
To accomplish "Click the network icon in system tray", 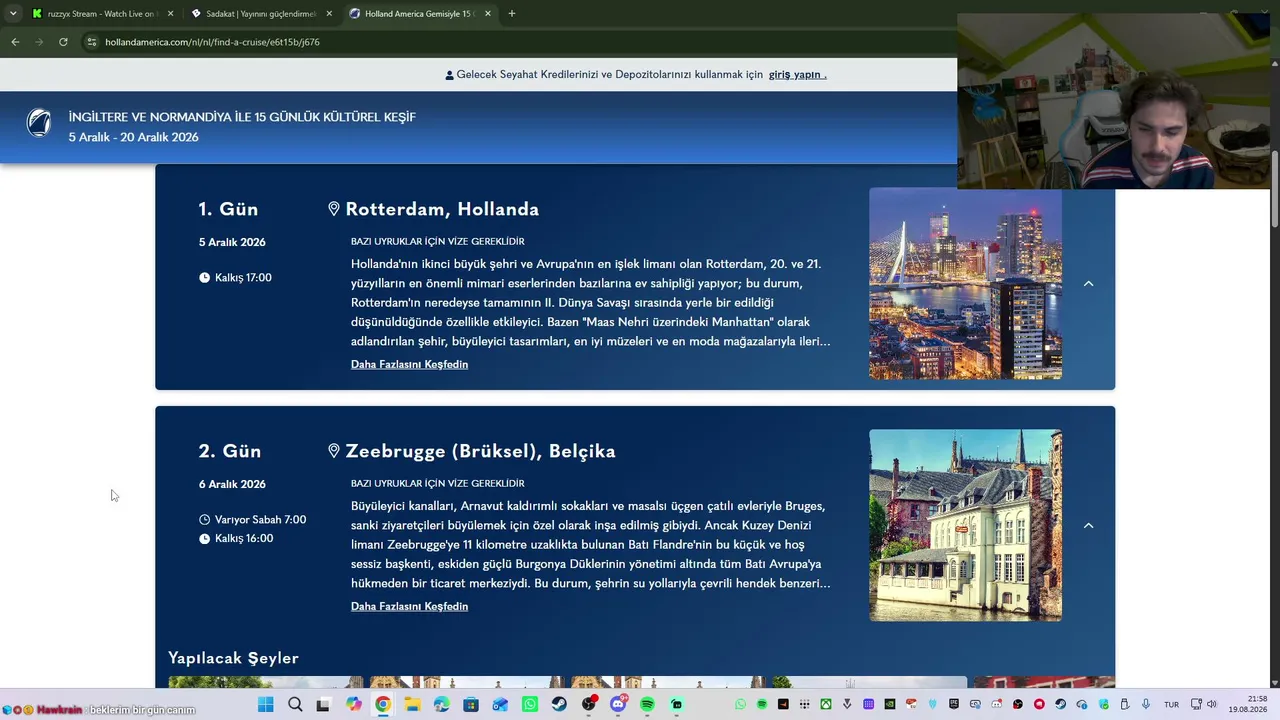I will (x=1196, y=705).
